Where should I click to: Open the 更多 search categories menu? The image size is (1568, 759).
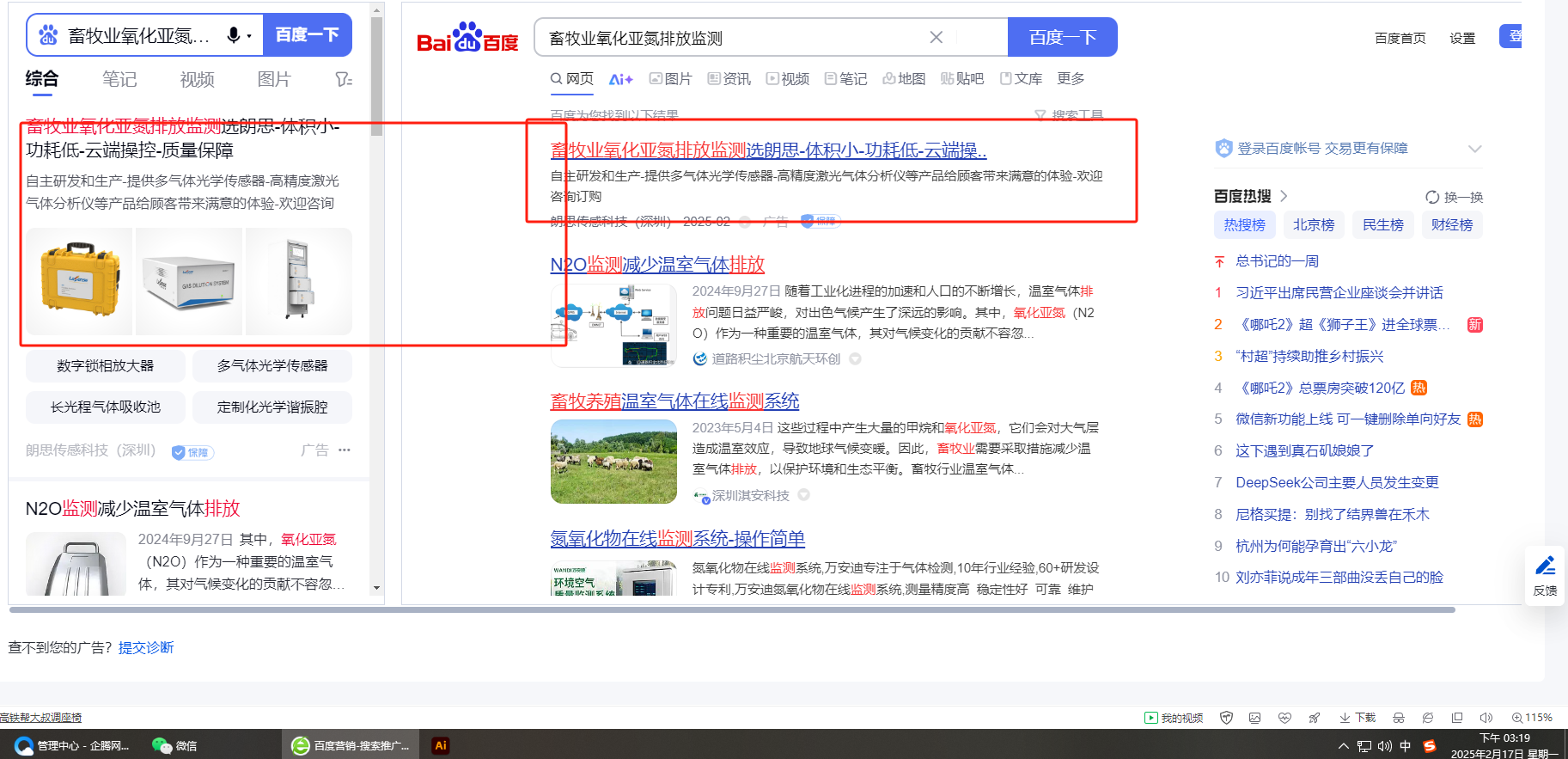pos(1071,79)
